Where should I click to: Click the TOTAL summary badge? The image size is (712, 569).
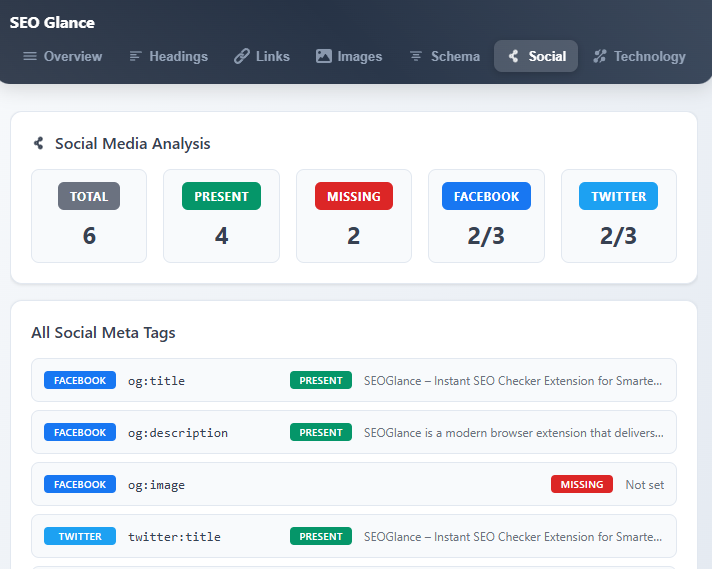(x=89, y=196)
